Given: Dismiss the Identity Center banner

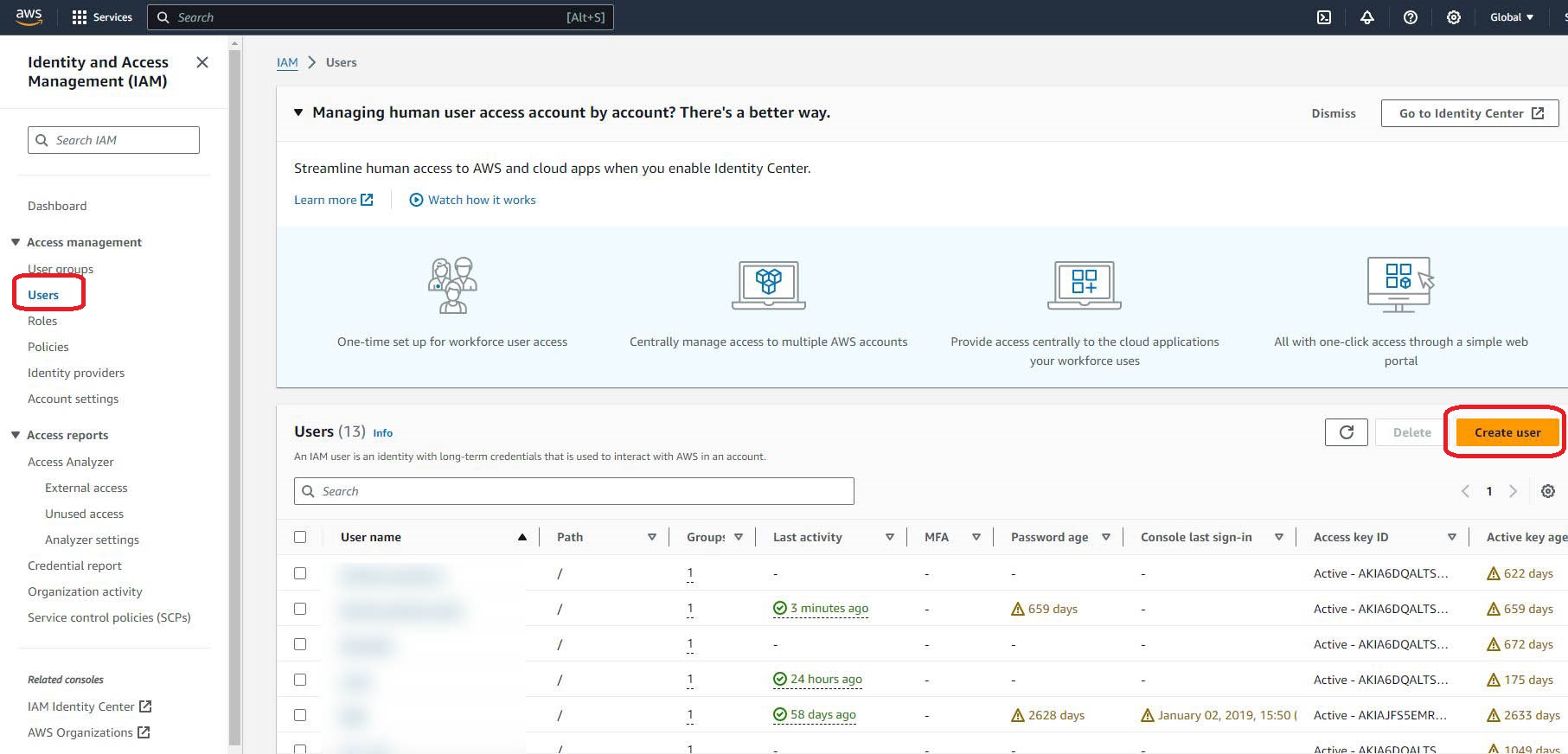Looking at the screenshot, I should coord(1334,113).
